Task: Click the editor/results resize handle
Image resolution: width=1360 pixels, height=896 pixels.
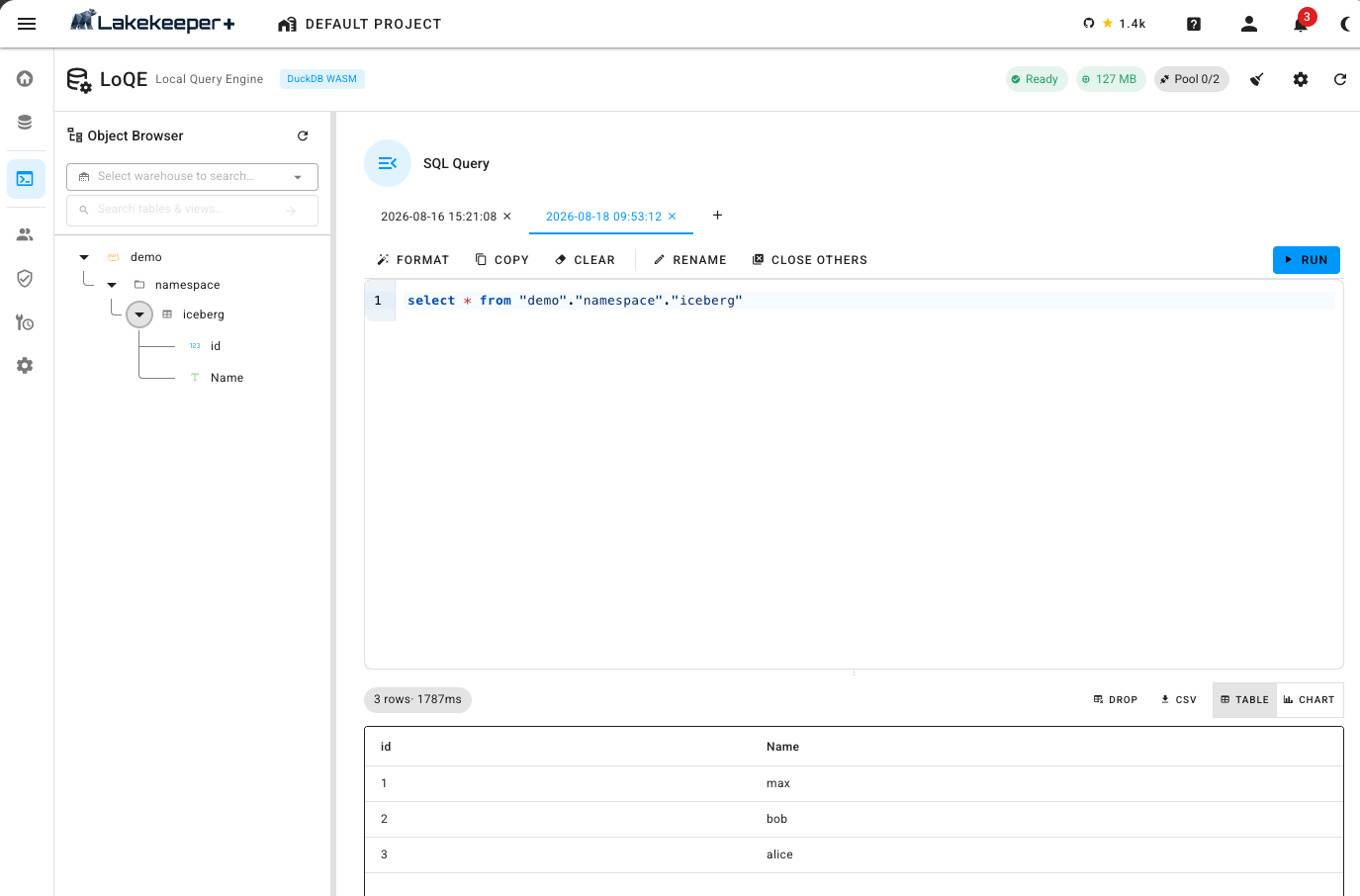Action: [x=854, y=673]
